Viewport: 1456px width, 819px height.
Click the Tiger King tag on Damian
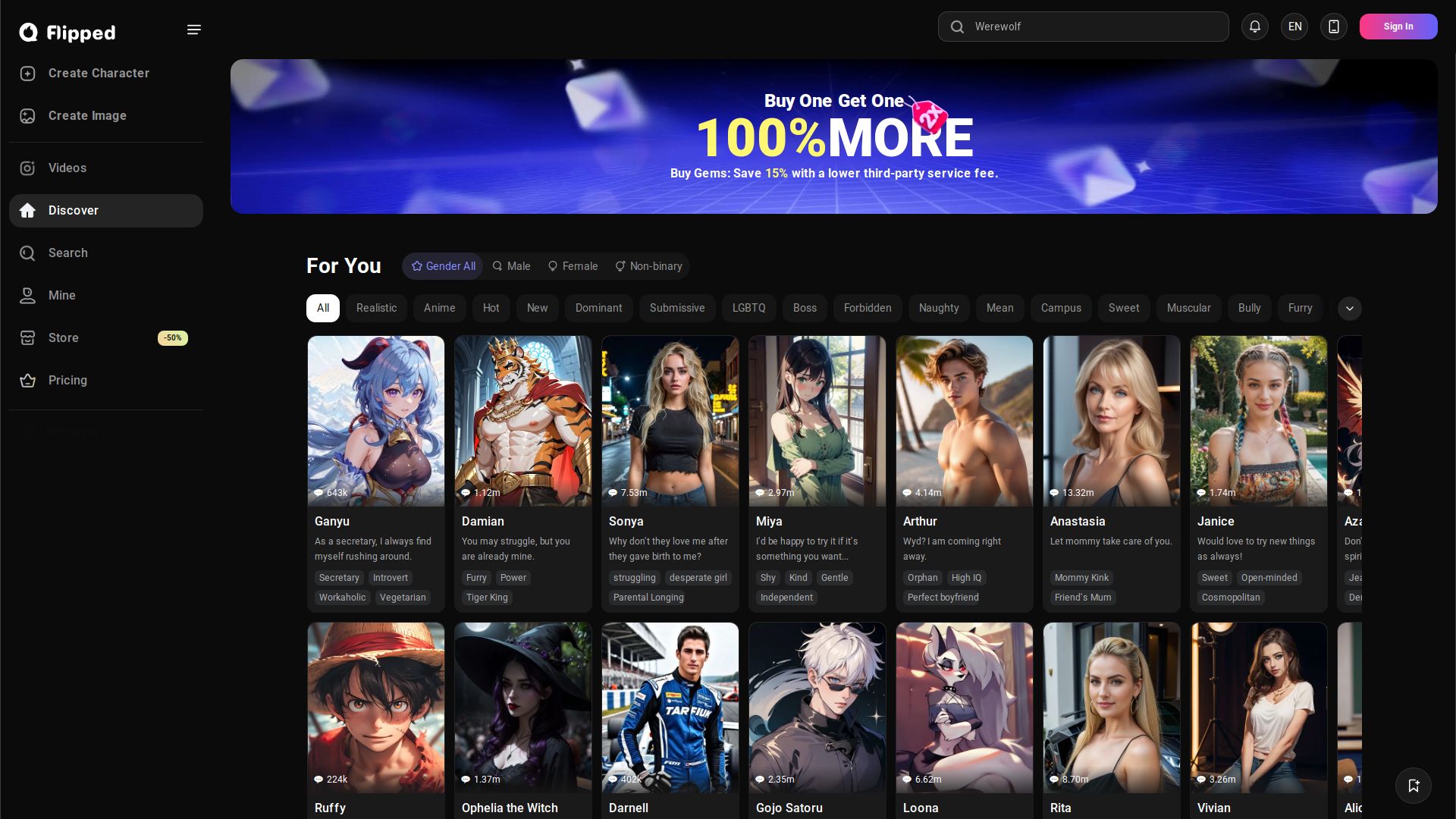click(487, 598)
